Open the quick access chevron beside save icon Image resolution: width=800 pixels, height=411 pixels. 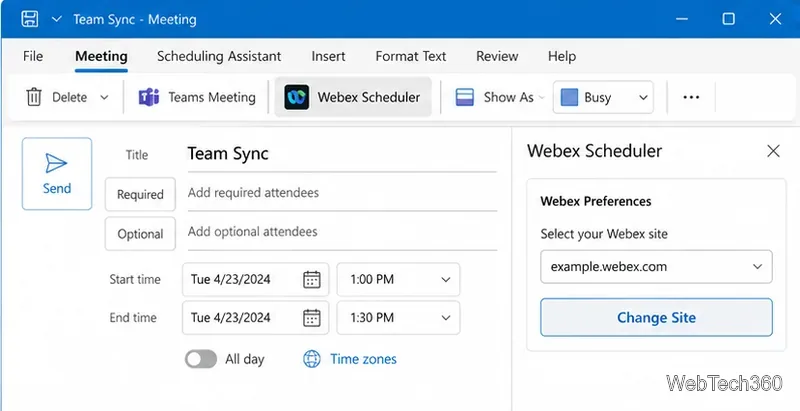(57, 19)
